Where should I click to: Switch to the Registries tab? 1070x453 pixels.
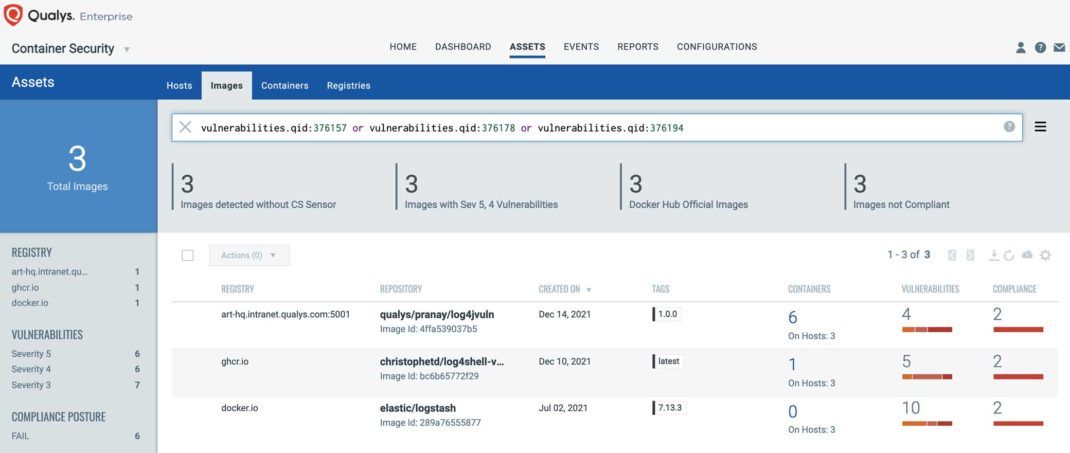(x=349, y=86)
